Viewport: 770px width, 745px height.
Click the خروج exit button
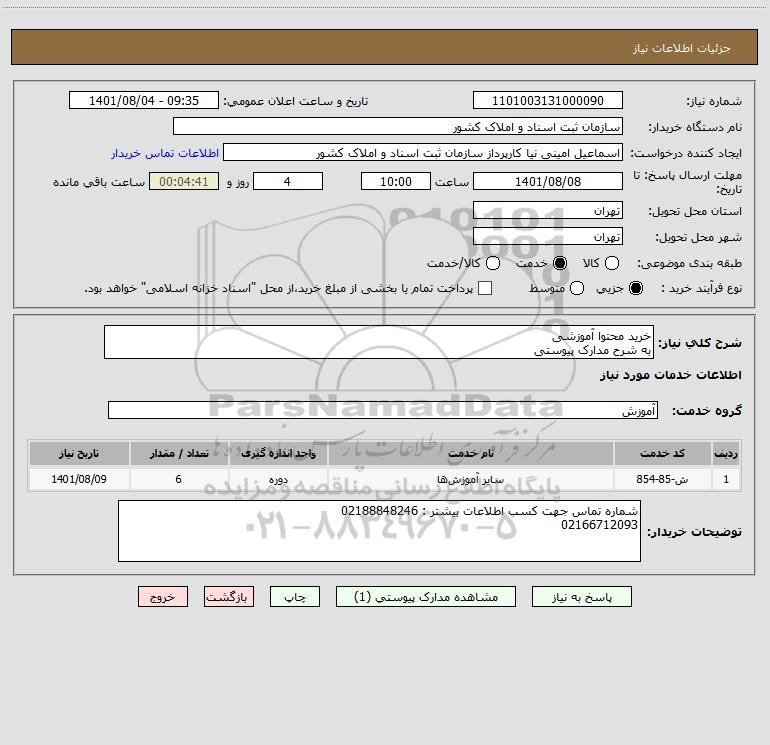click(x=163, y=597)
